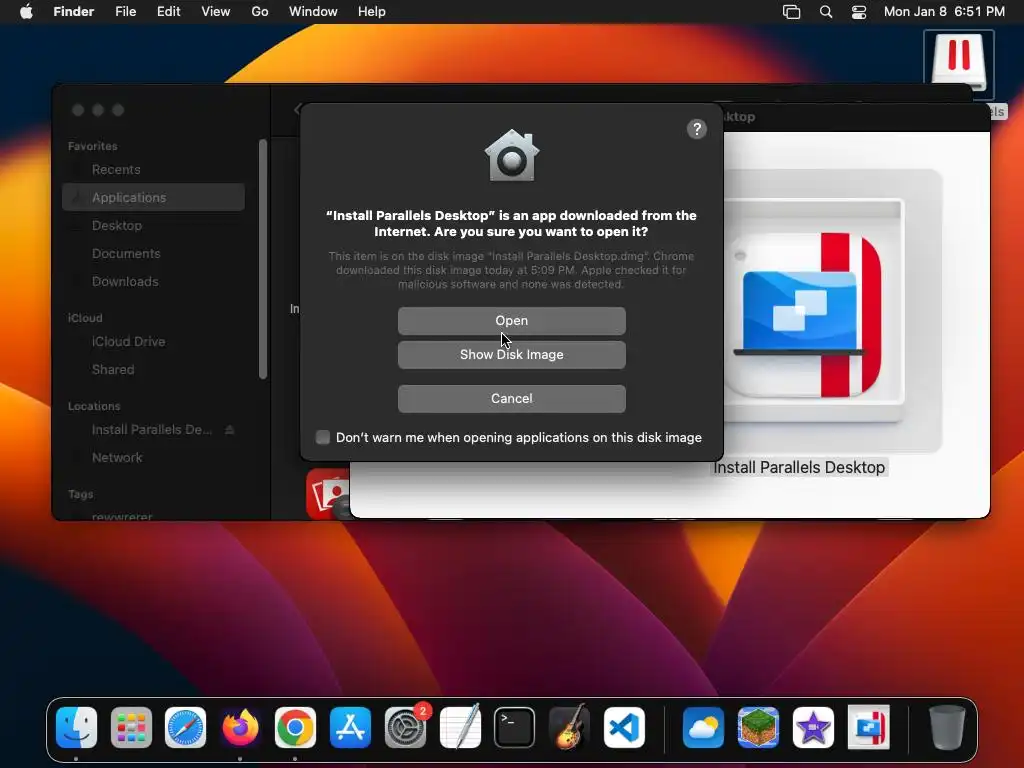Open Spotlight search
This screenshot has width=1024, height=768.
point(825,12)
